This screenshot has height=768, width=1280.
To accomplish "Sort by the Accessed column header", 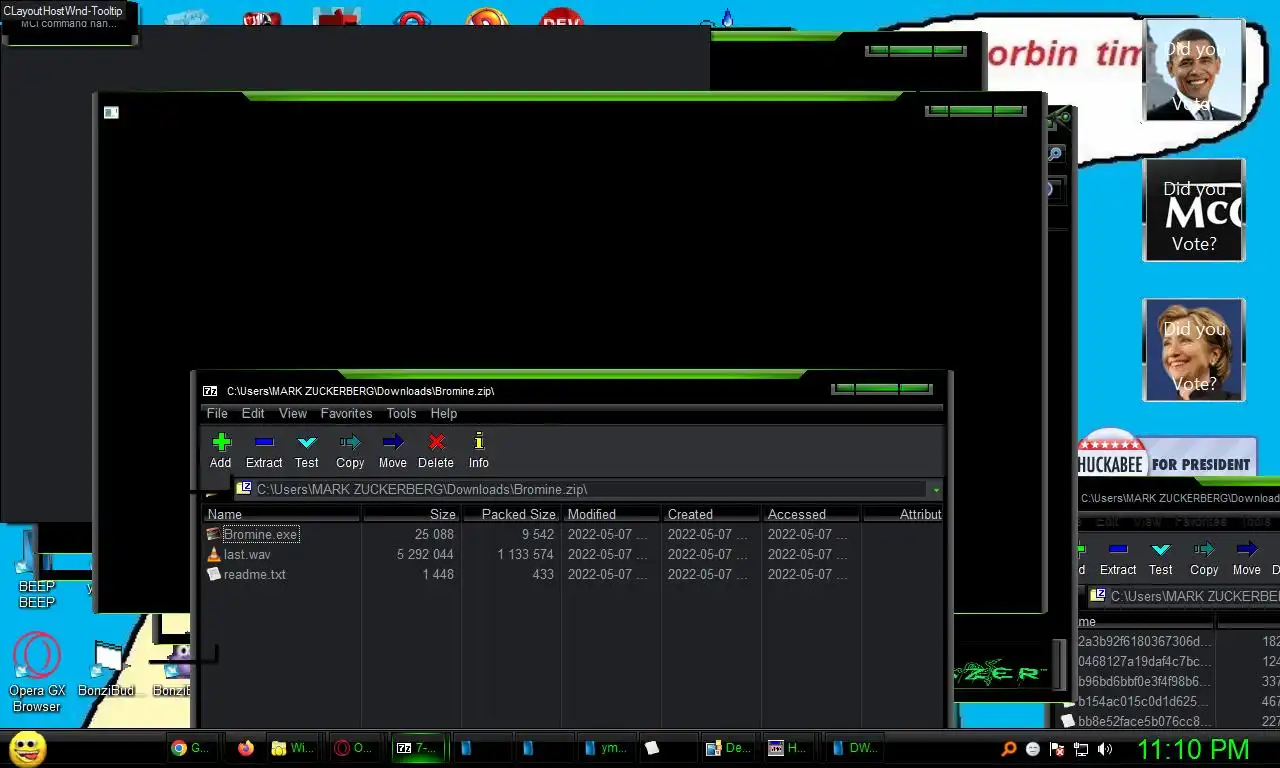I will 811,514.
